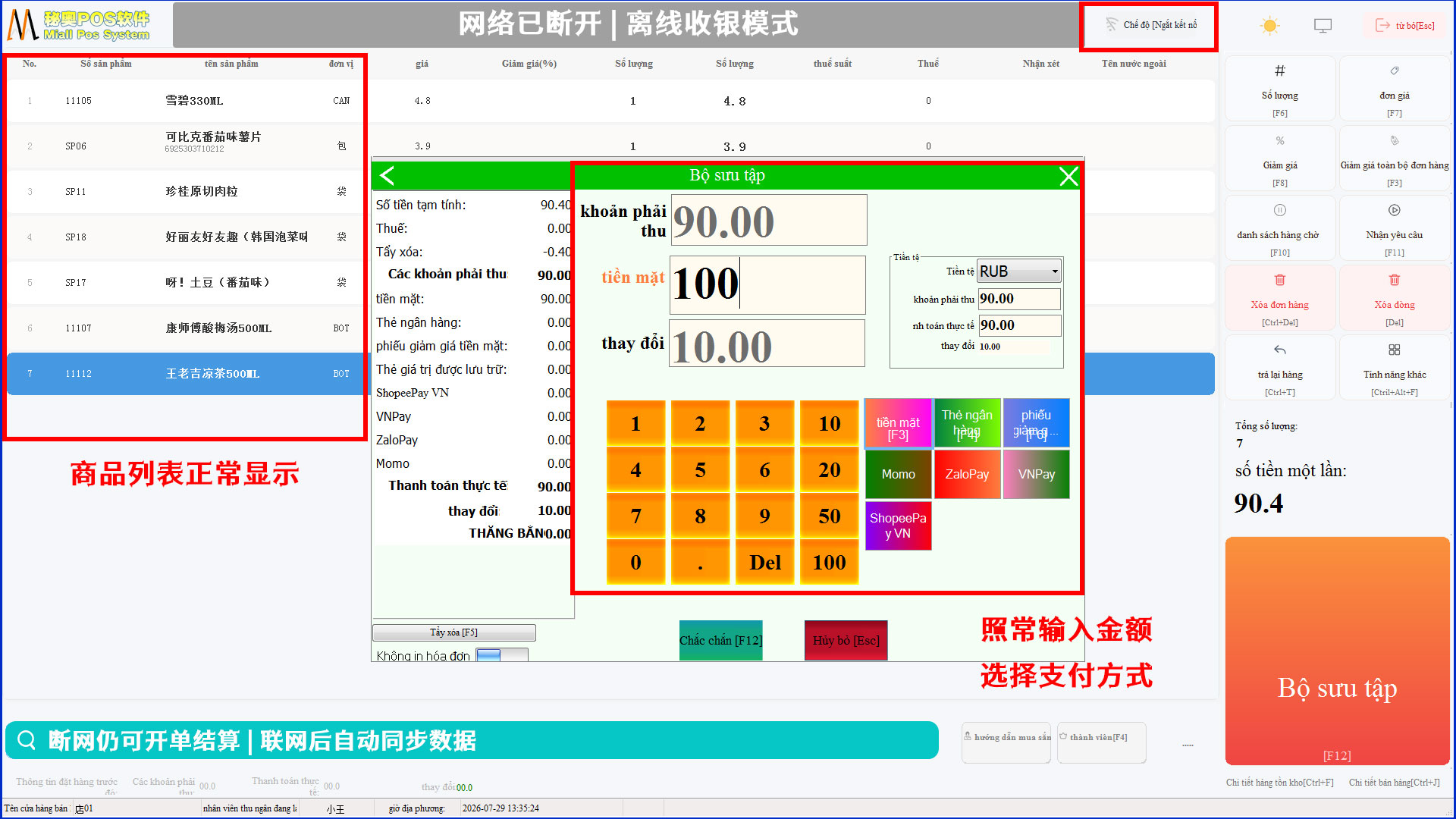Click the large Bộ sưu tập [F12] button

tap(1337, 651)
